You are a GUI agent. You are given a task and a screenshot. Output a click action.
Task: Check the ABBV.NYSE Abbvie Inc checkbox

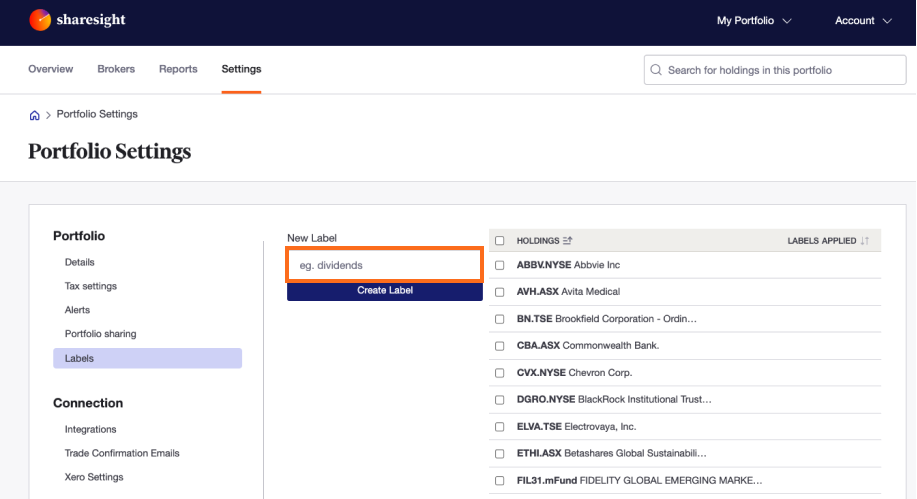coord(499,265)
